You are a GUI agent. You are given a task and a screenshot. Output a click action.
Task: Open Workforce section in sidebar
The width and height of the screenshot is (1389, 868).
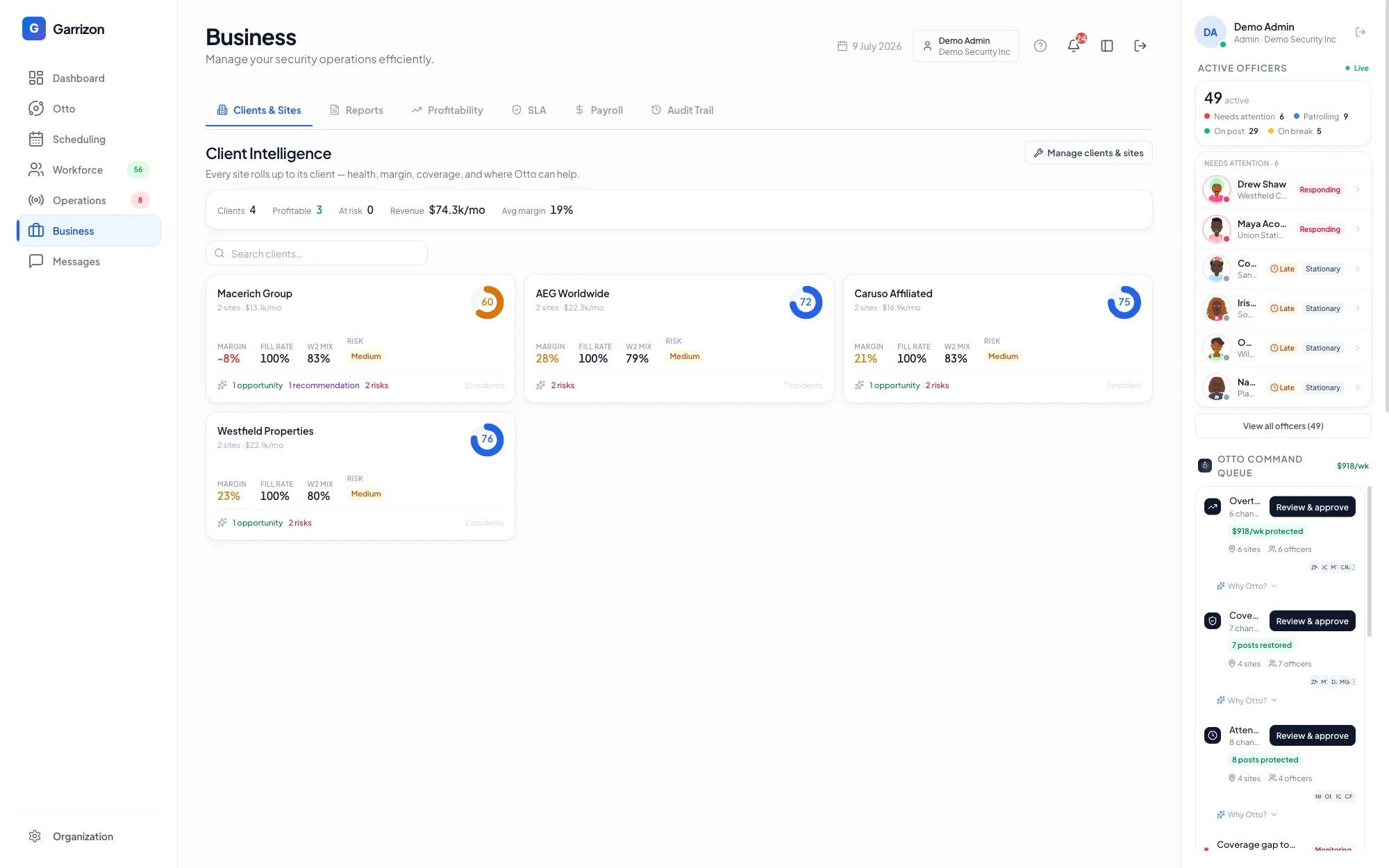coord(89,169)
